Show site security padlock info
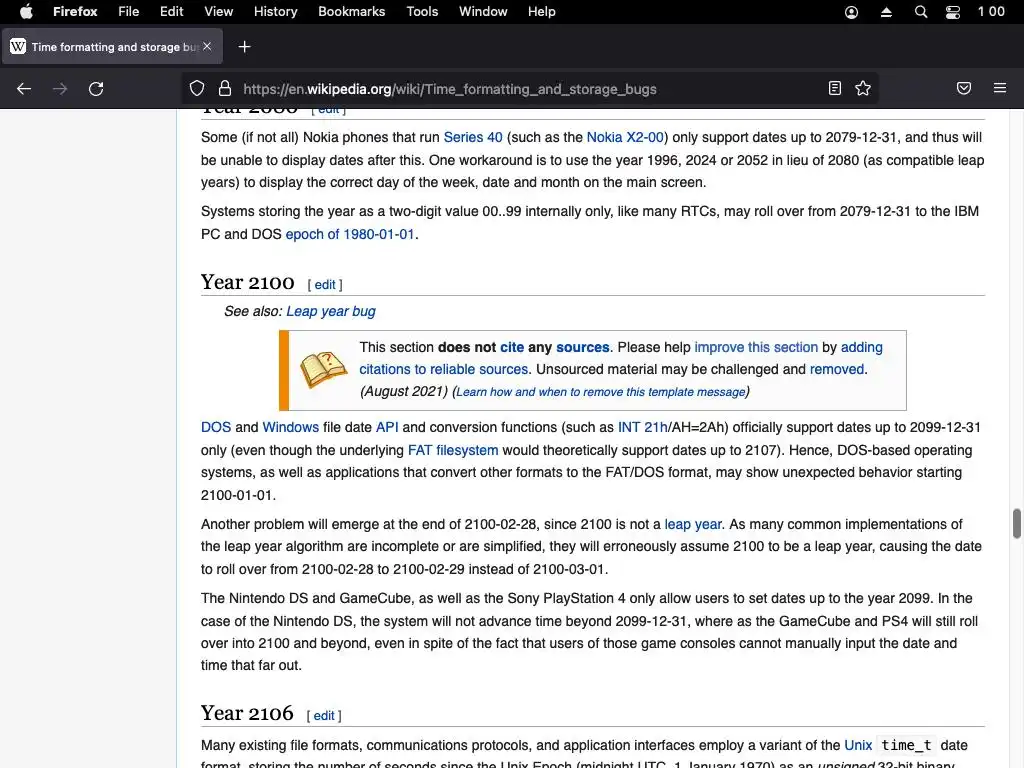 pos(225,89)
